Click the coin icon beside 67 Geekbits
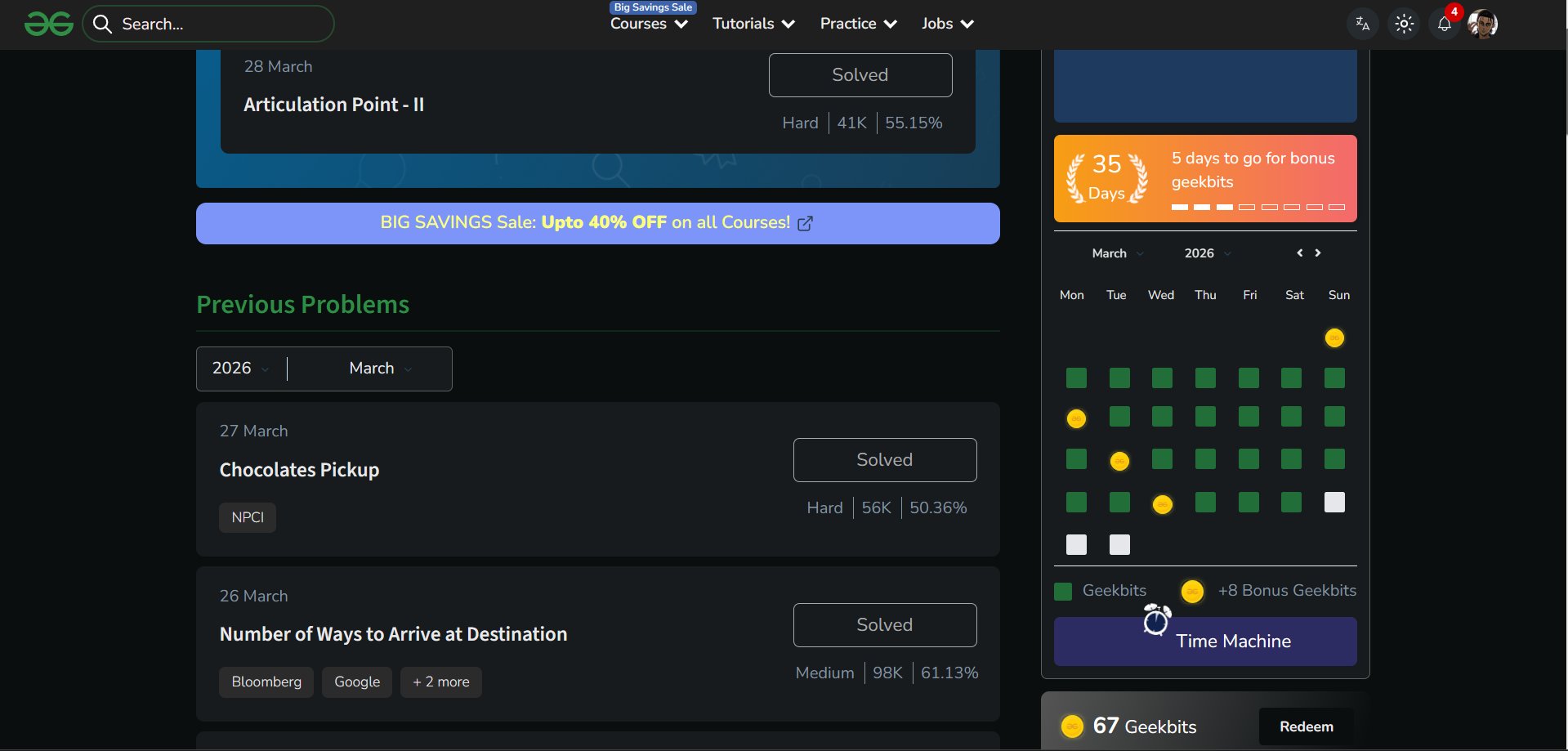The width and height of the screenshot is (1568, 751). click(1072, 726)
